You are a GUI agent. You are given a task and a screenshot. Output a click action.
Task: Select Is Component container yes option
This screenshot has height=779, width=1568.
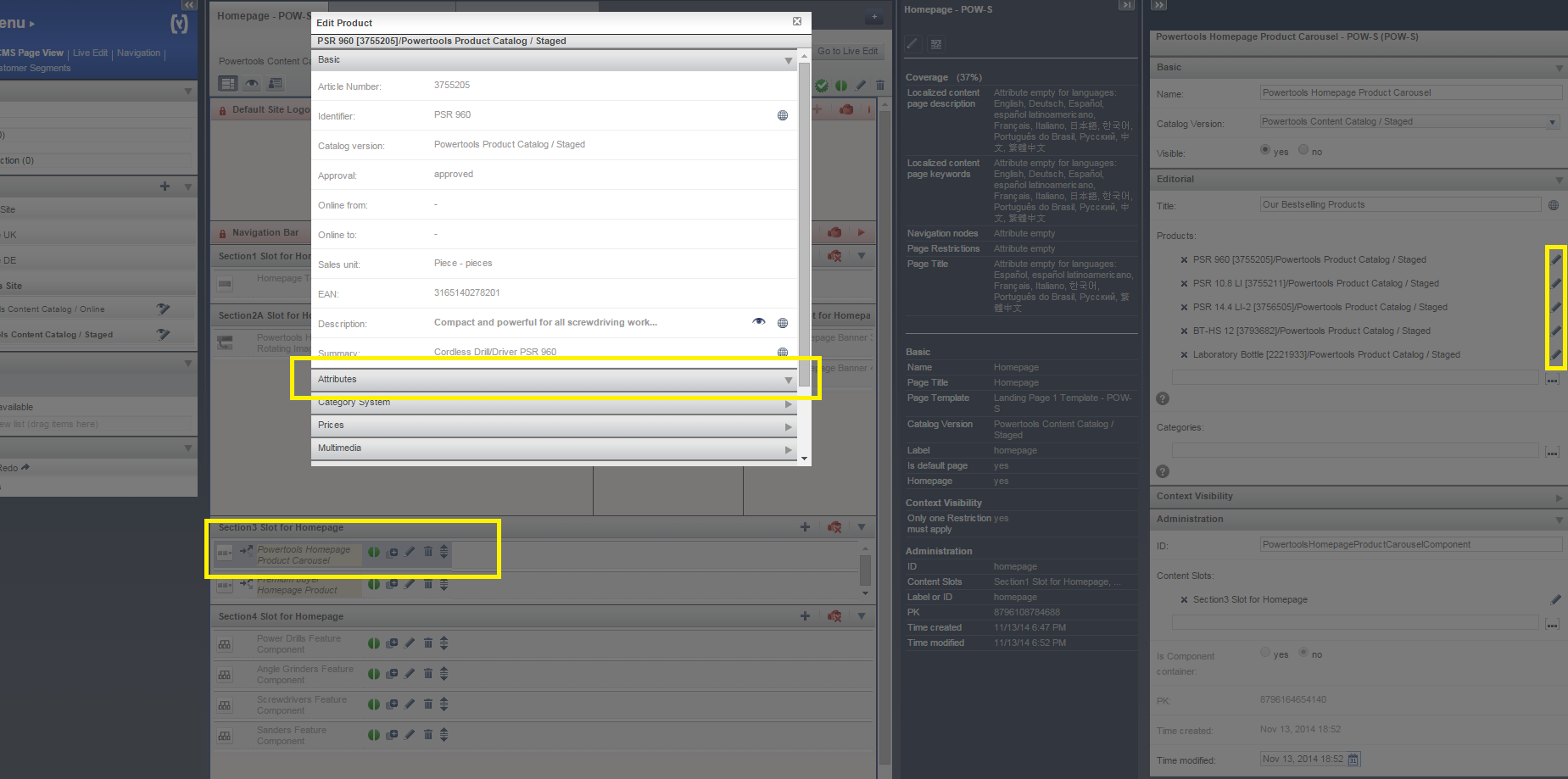1265,653
